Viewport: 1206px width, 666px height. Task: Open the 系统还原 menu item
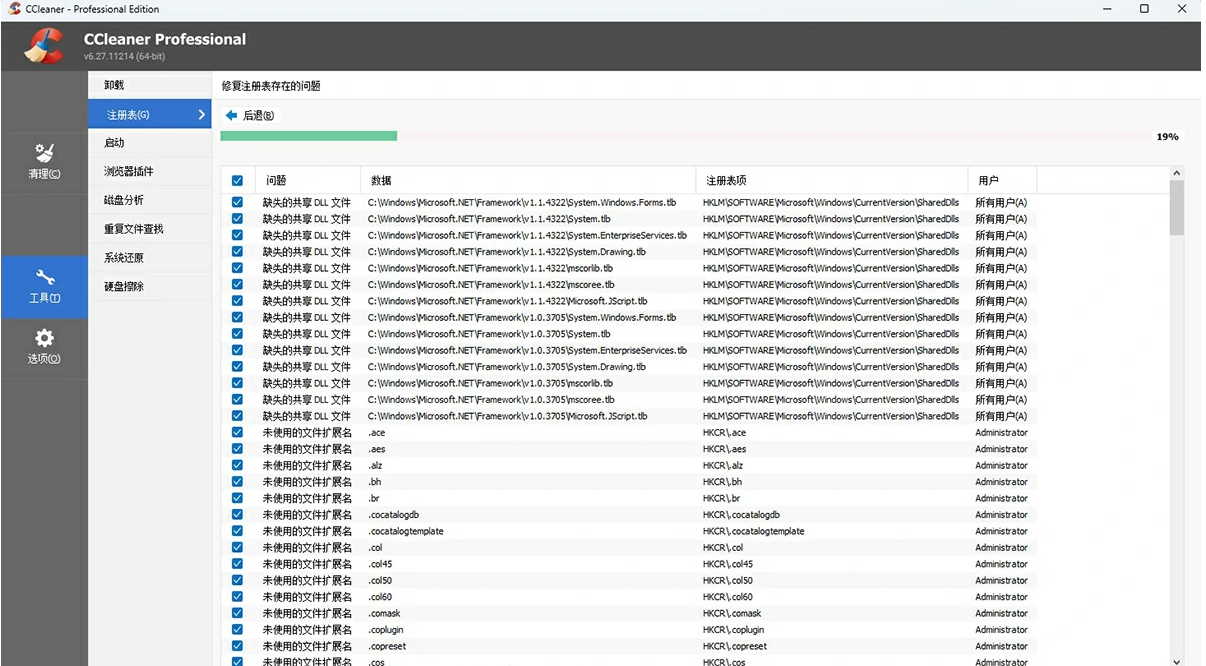150,258
